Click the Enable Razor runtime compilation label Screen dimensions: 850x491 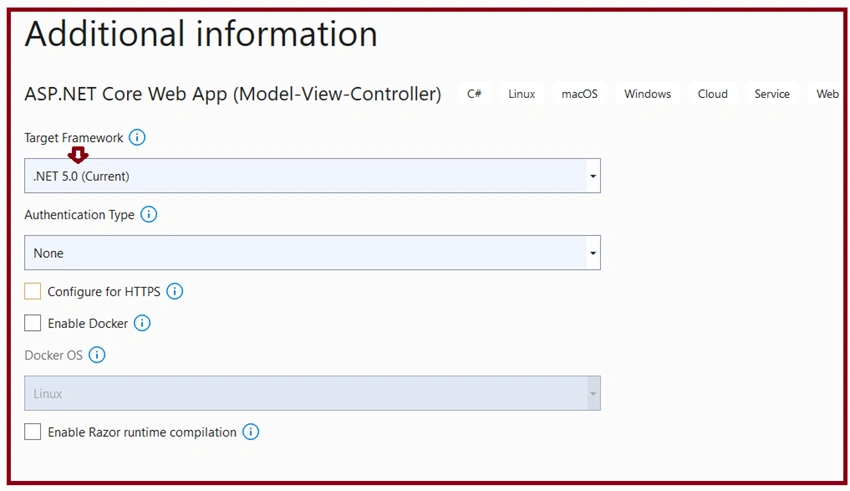click(x=142, y=432)
